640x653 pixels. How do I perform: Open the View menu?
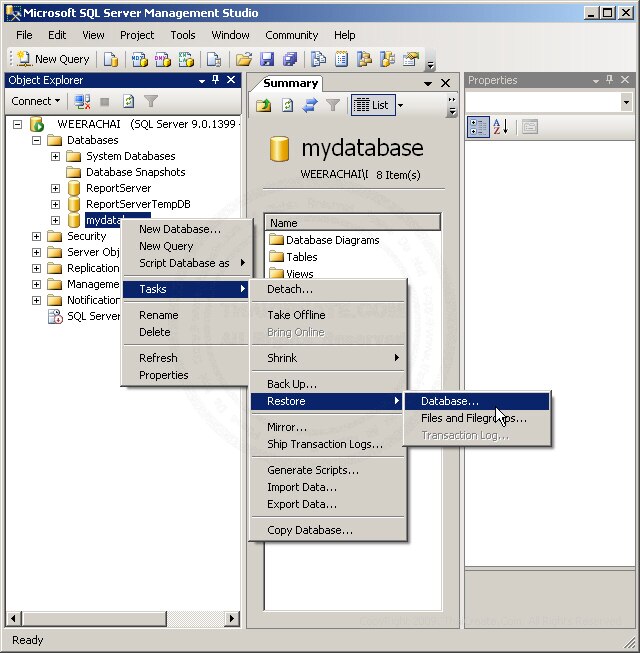(x=93, y=35)
